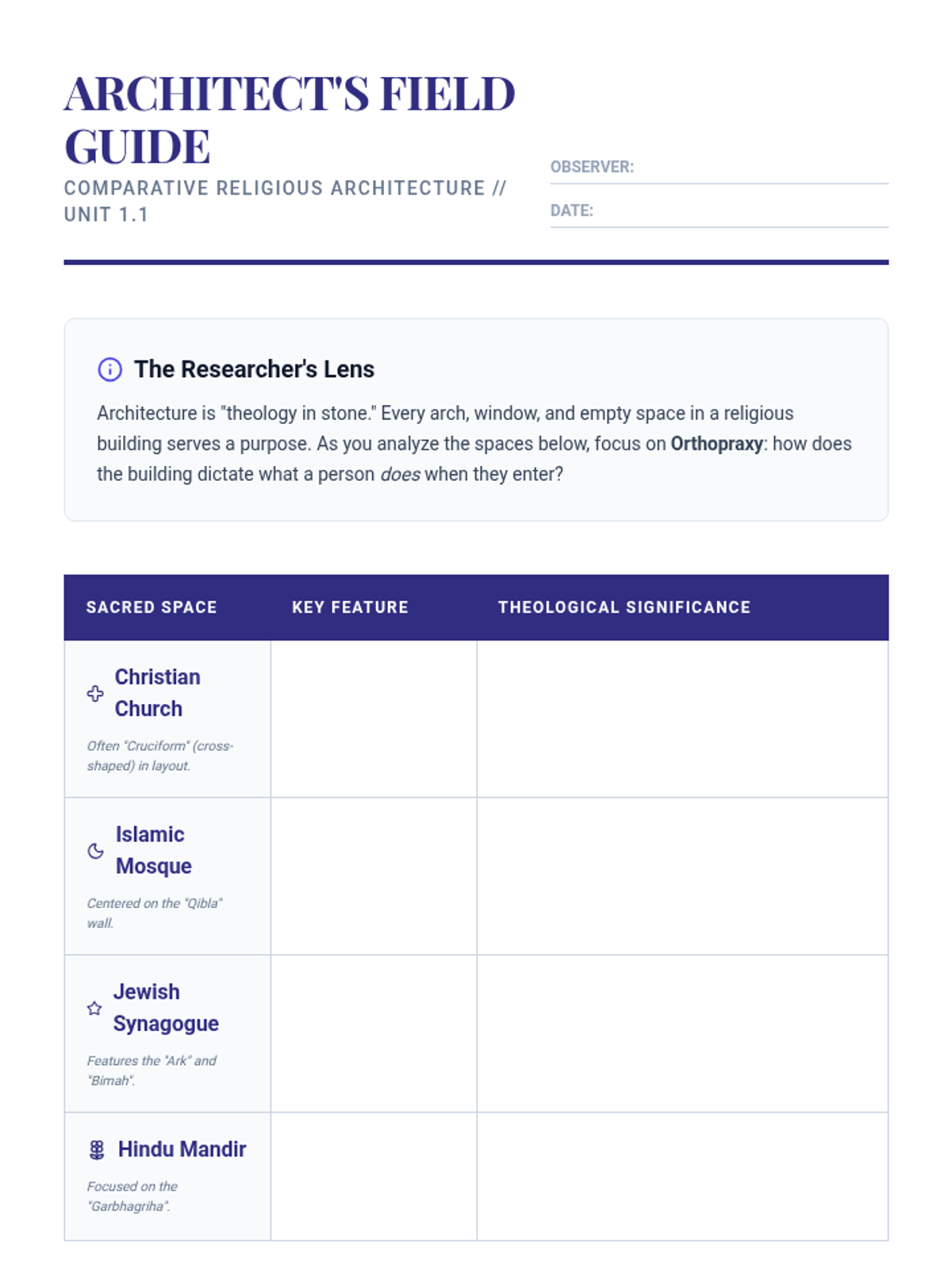Image resolution: width=952 pixels, height=1270 pixels.
Task: Click the flower icon beside Hindu Mandir
Action: coord(97,1149)
